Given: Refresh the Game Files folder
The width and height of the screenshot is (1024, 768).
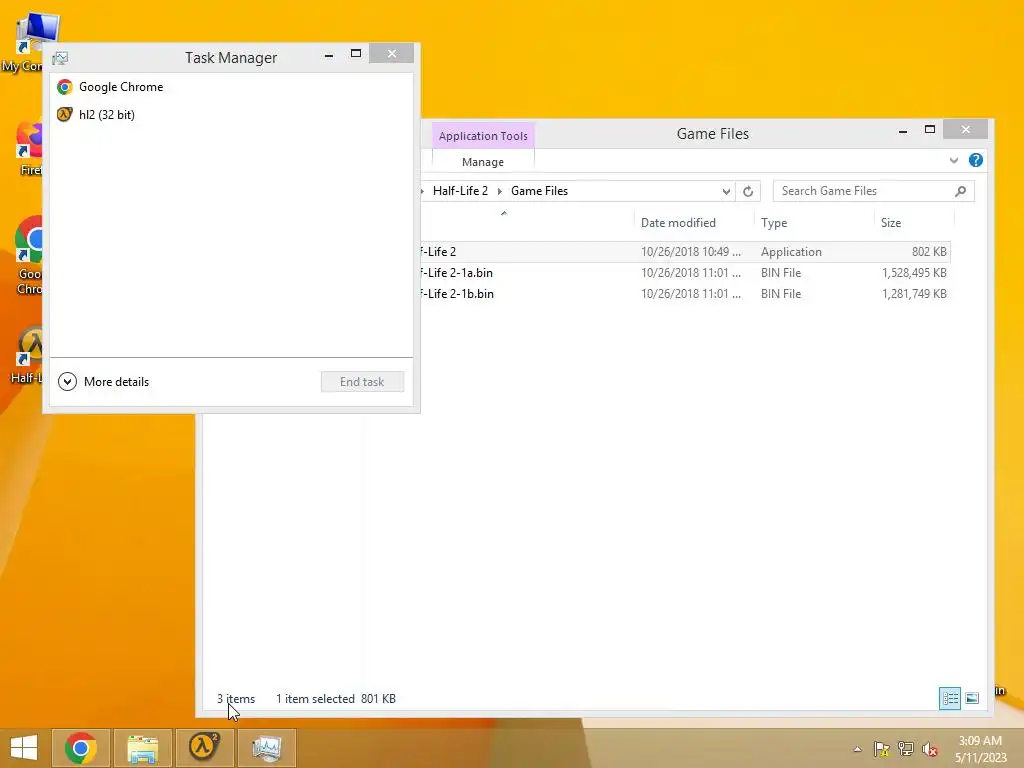Looking at the screenshot, I should coord(748,191).
